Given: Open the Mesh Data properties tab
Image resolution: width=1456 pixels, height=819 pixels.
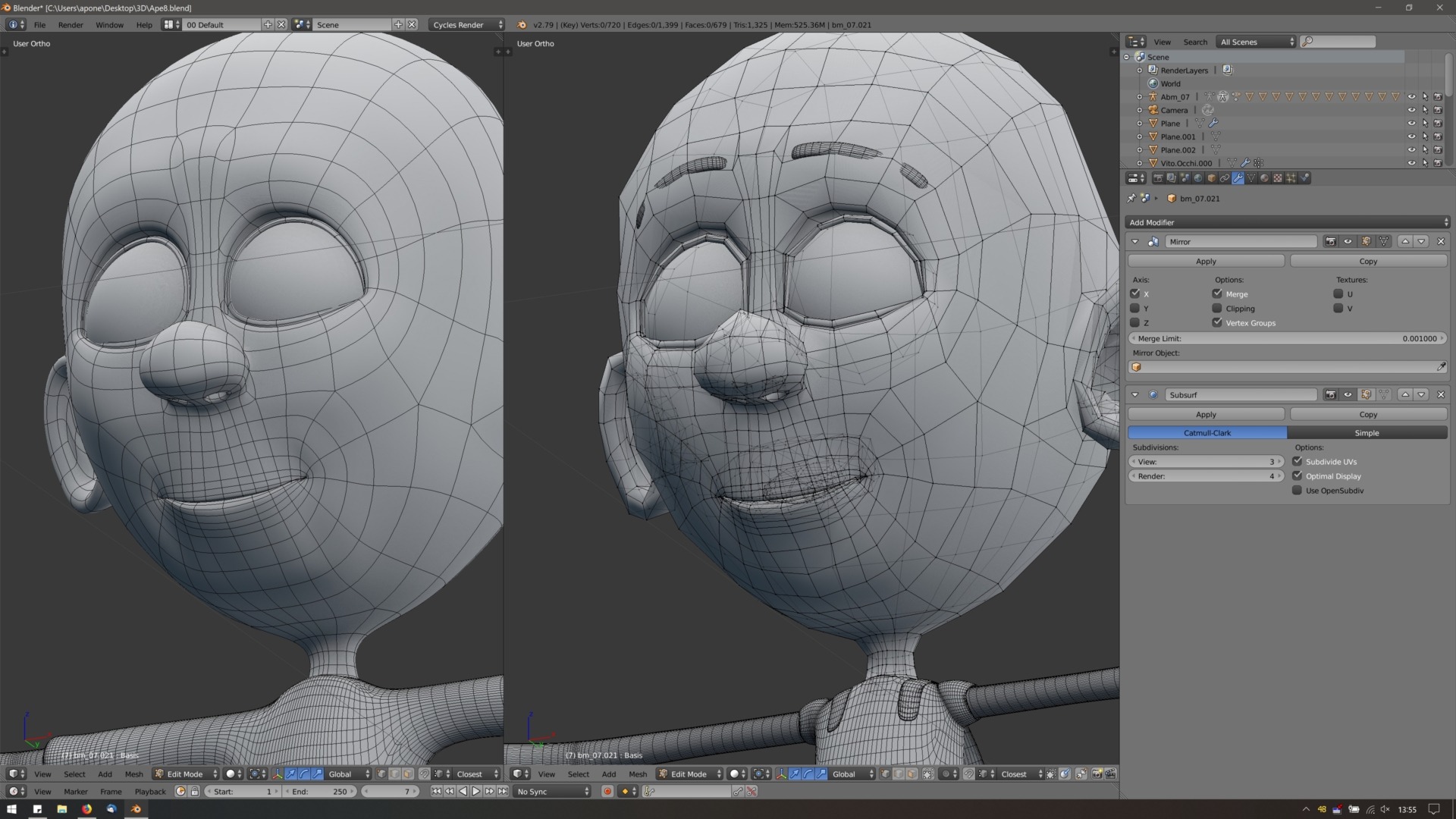Looking at the screenshot, I should point(1251,178).
